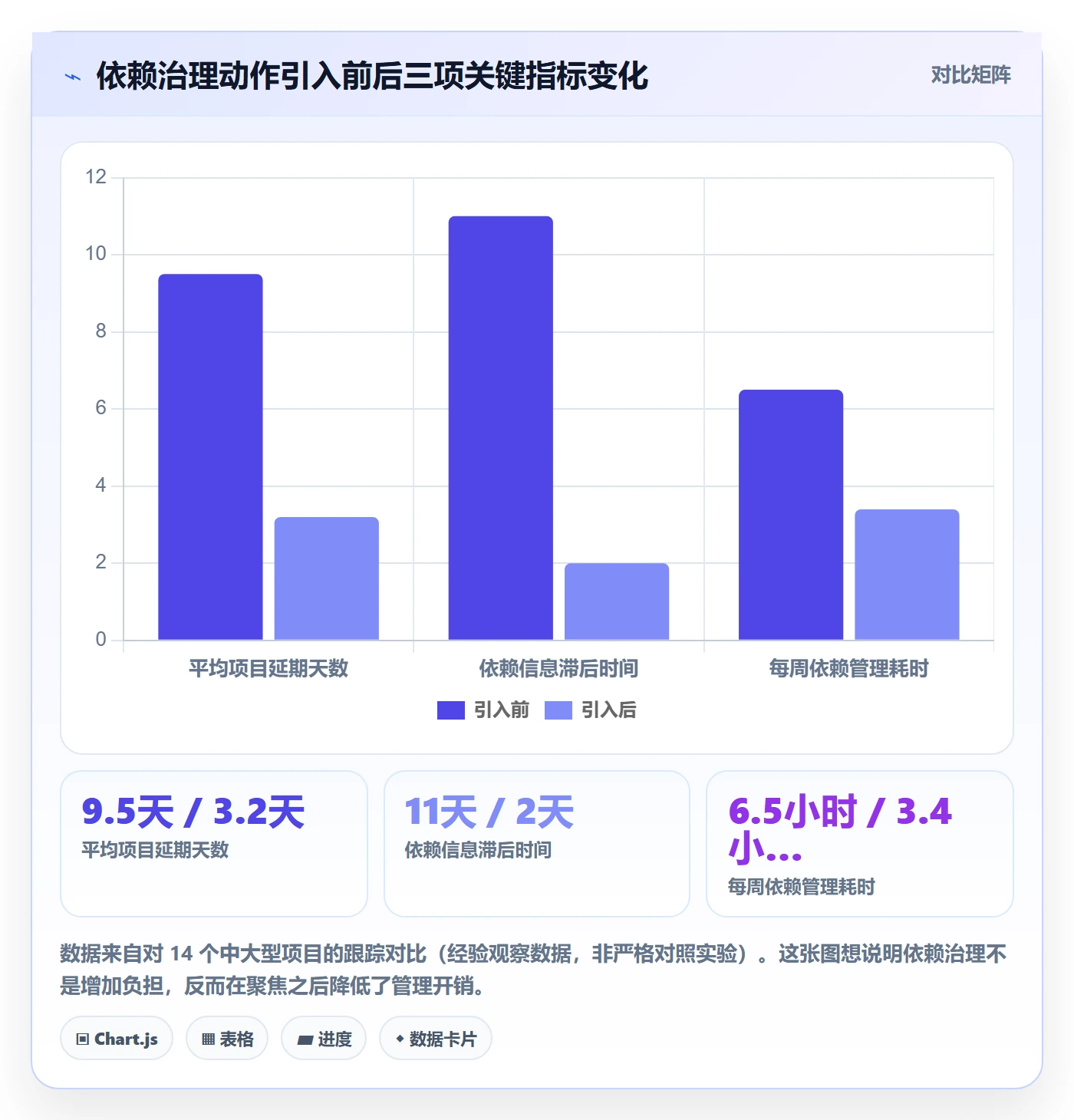Select the 表格 tag chip
Viewport: 1074px width, 1120px height.
tap(227, 1039)
